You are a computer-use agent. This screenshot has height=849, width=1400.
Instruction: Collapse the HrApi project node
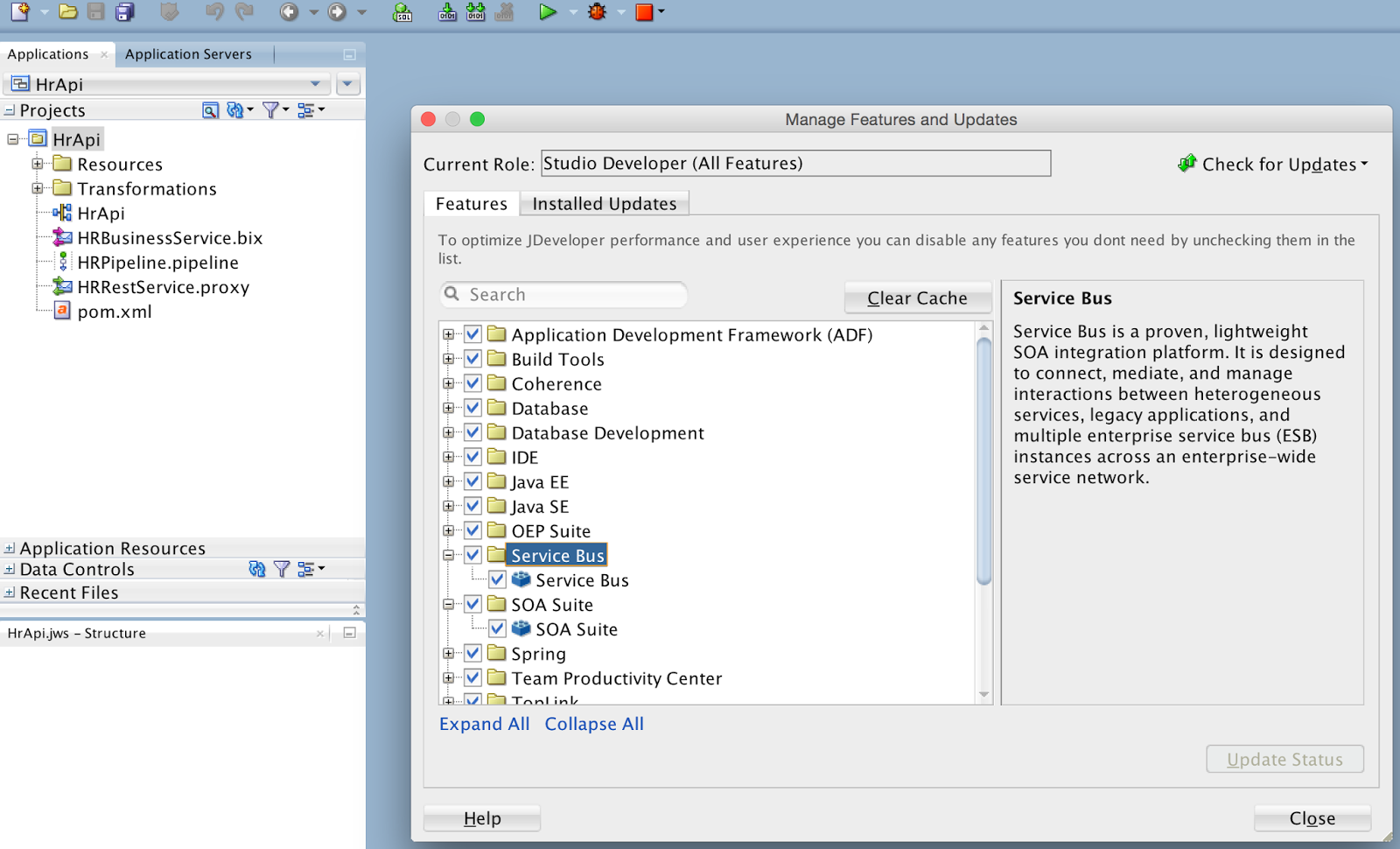click(x=13, y=139)
